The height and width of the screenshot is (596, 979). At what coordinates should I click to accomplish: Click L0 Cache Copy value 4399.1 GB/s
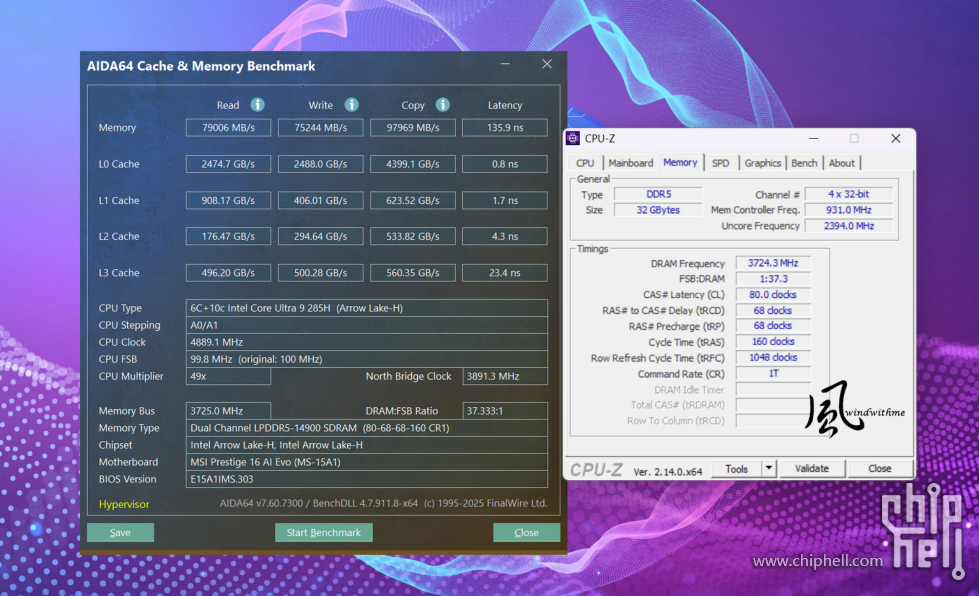click(x=413, y=164)
